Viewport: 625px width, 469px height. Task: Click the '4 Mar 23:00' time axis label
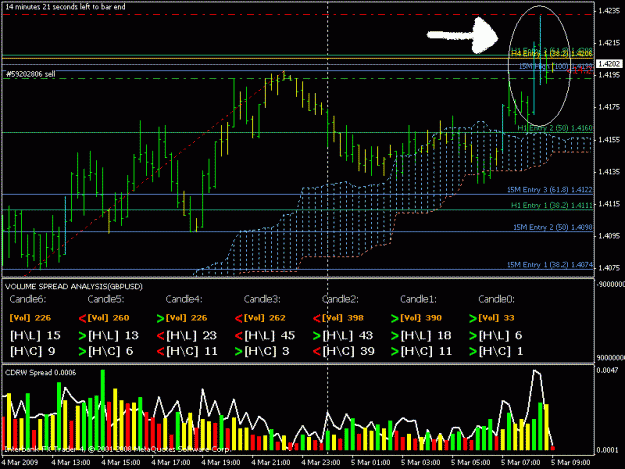(x=320, y=463)
